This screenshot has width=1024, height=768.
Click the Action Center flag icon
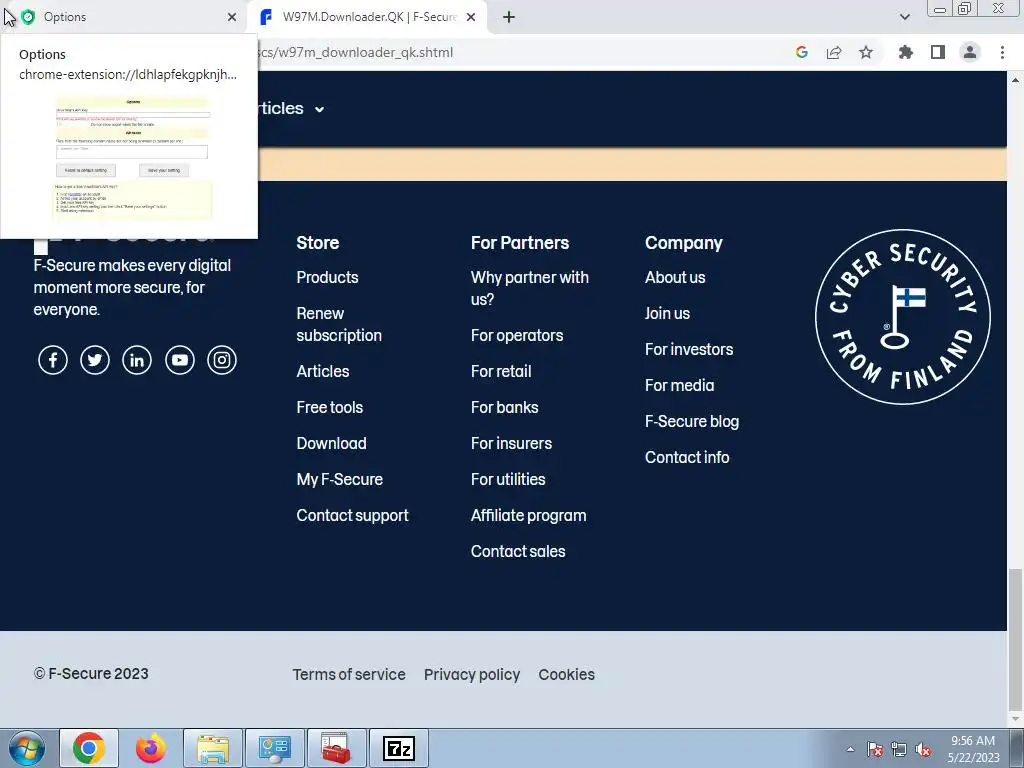click(875, 749)
